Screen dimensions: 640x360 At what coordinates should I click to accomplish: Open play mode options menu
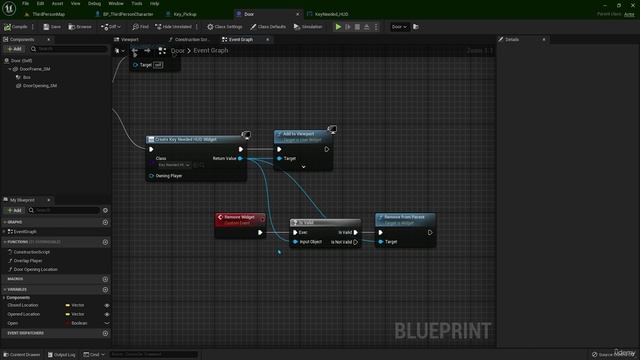click(x=376, y=27)
